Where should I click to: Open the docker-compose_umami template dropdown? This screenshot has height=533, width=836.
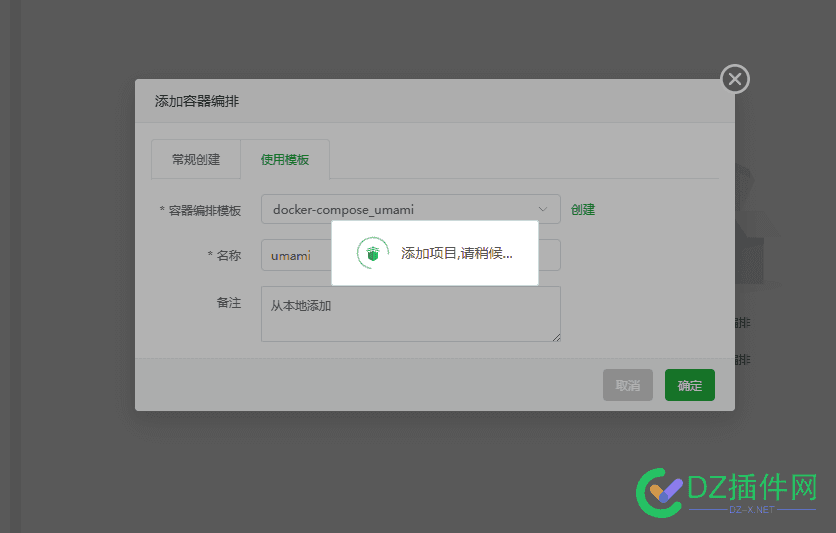tap(411, 209)
